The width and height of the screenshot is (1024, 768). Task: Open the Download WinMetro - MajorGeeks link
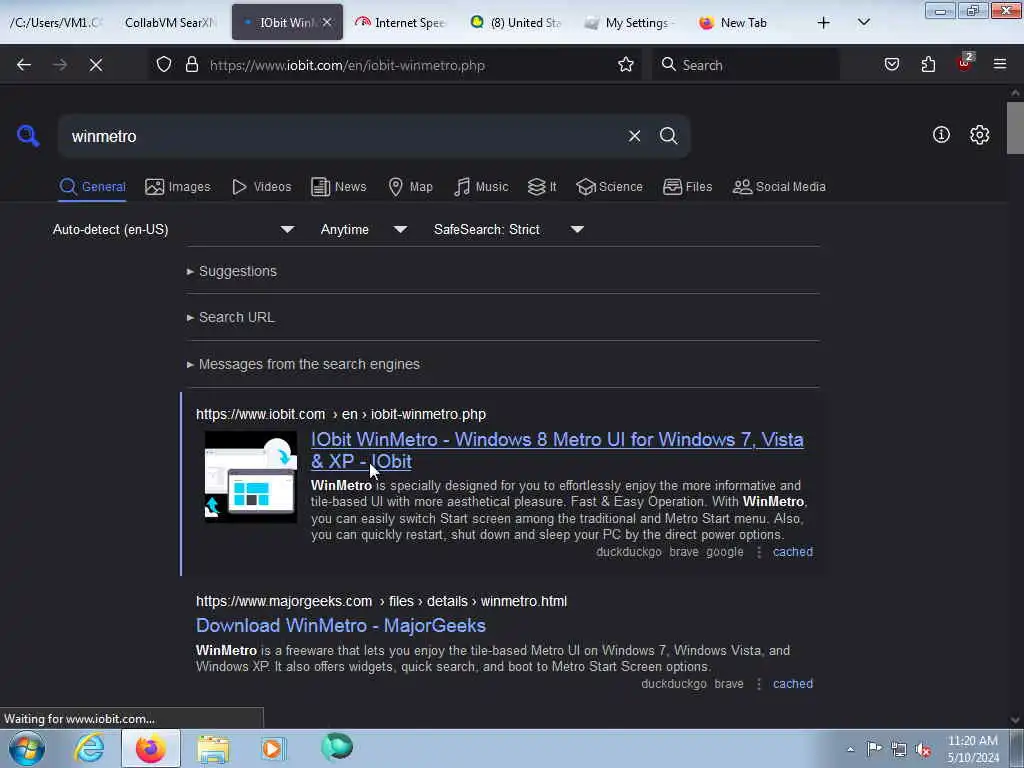pyautogui.click(x=341, y=626)
